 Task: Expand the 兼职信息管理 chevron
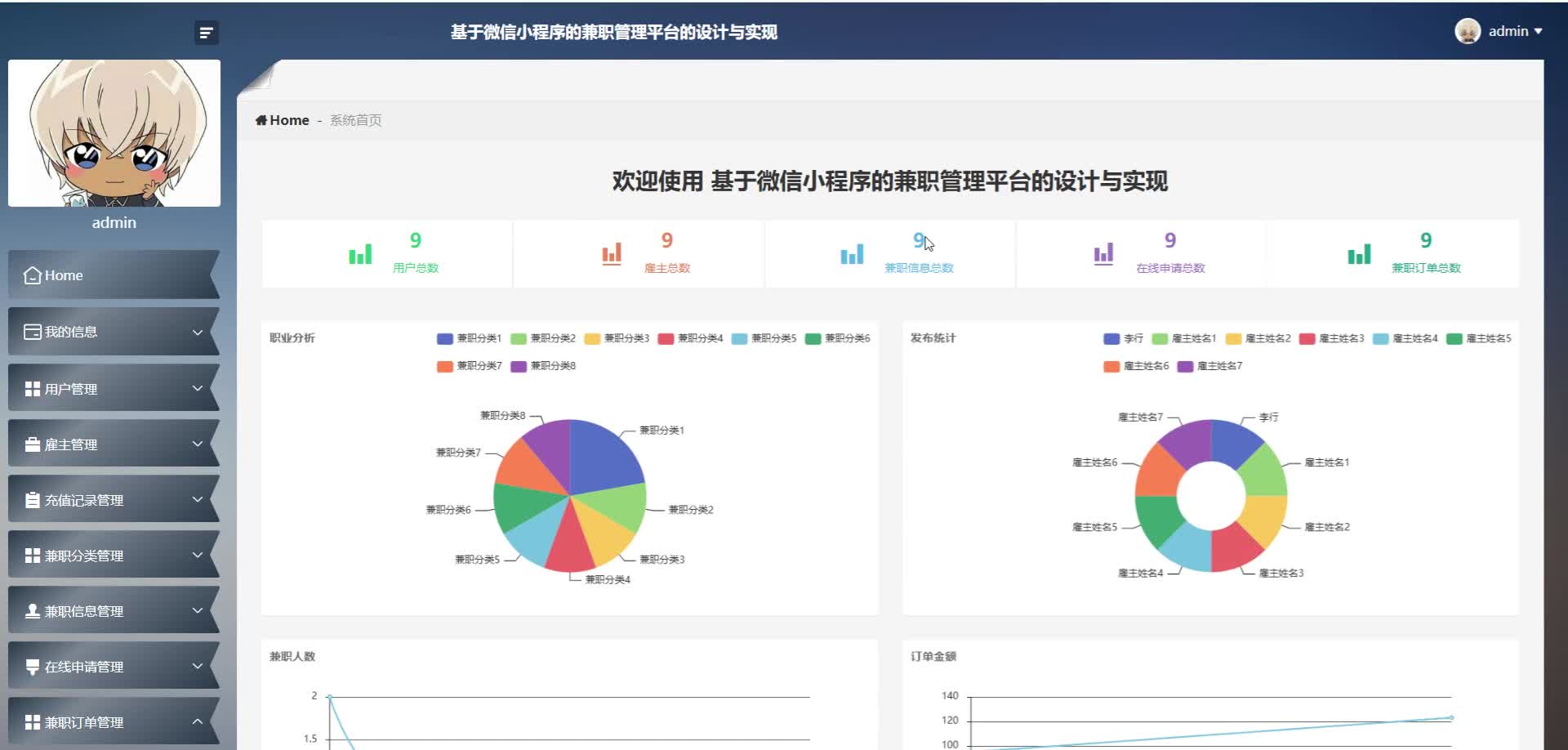(198, 610)
